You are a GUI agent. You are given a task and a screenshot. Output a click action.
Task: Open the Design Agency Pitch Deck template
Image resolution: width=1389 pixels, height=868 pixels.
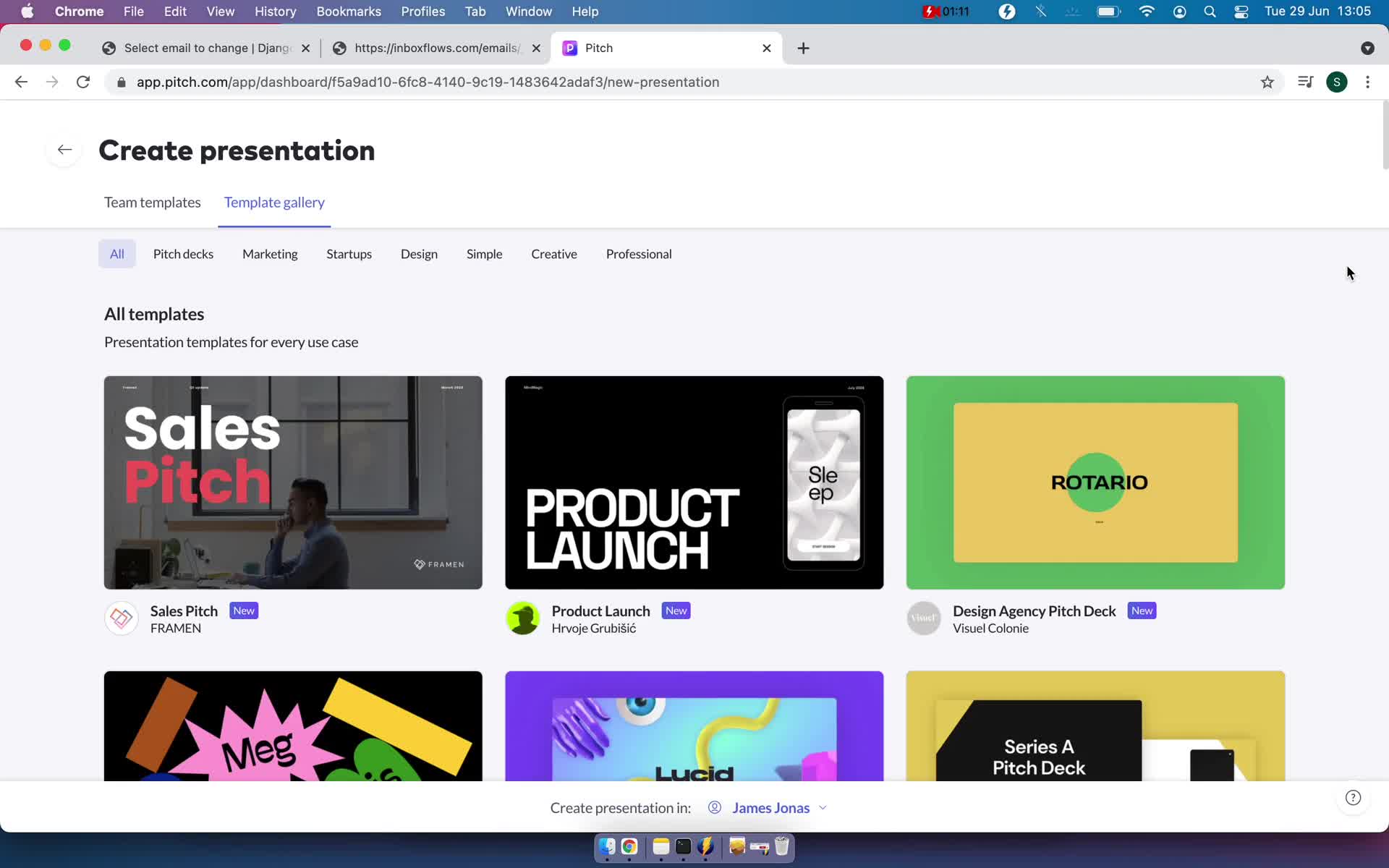click(x=1096, y=482)
